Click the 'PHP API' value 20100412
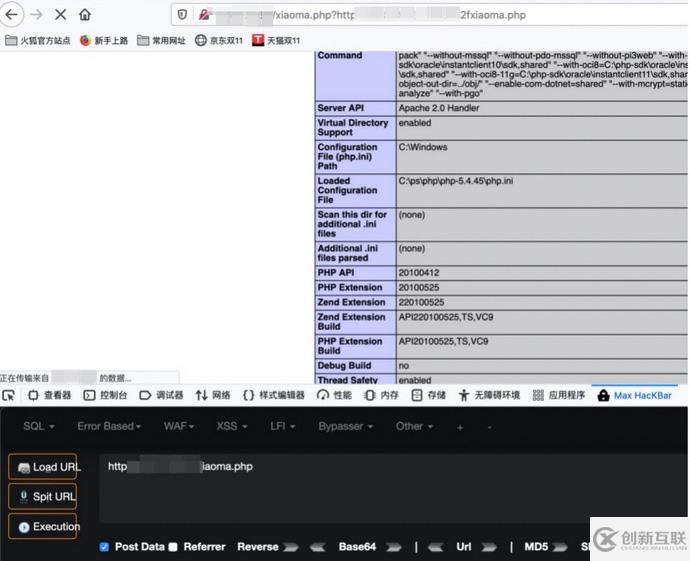 coord(418,273)
